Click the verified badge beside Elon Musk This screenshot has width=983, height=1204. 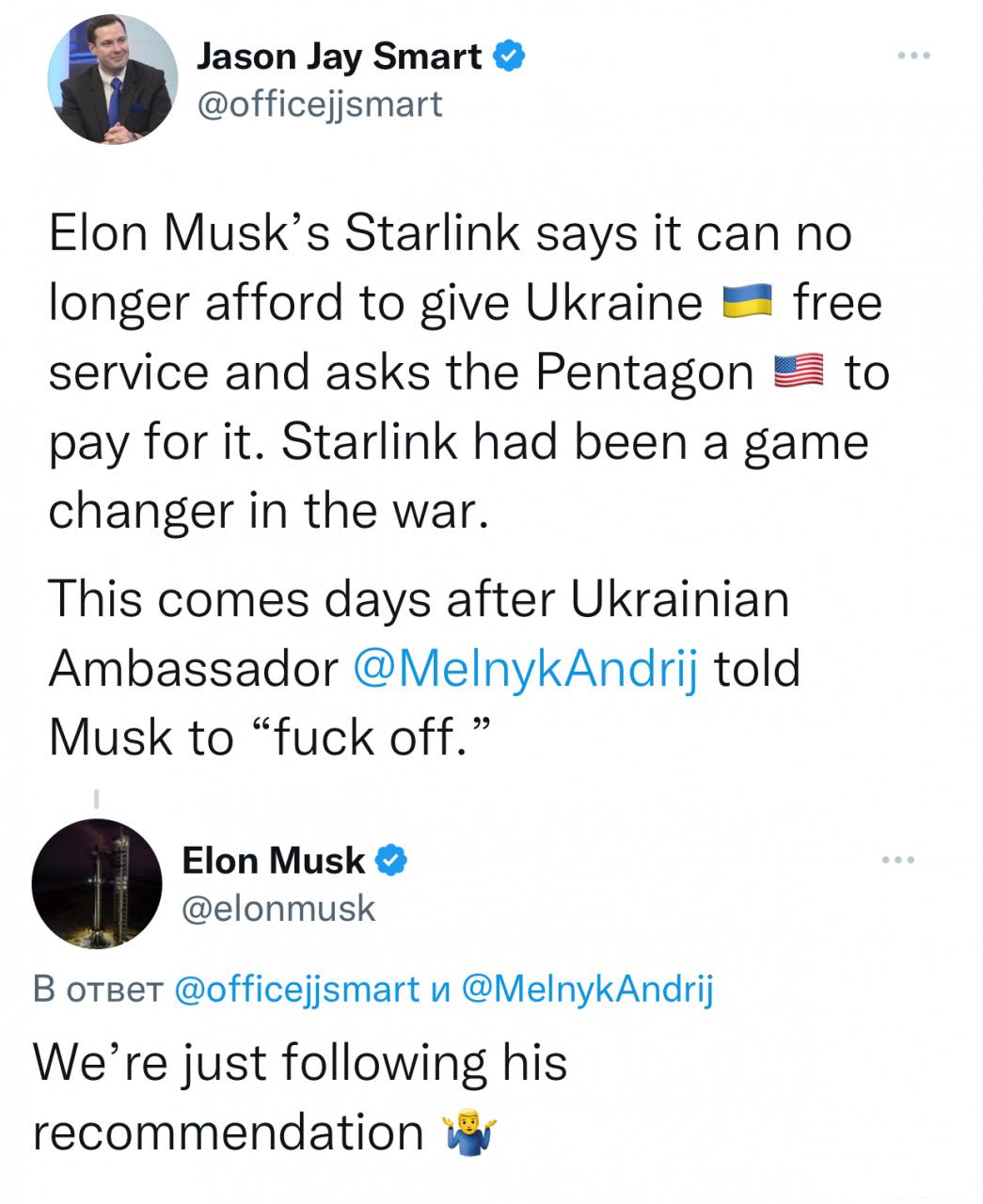tap(391, 860)
